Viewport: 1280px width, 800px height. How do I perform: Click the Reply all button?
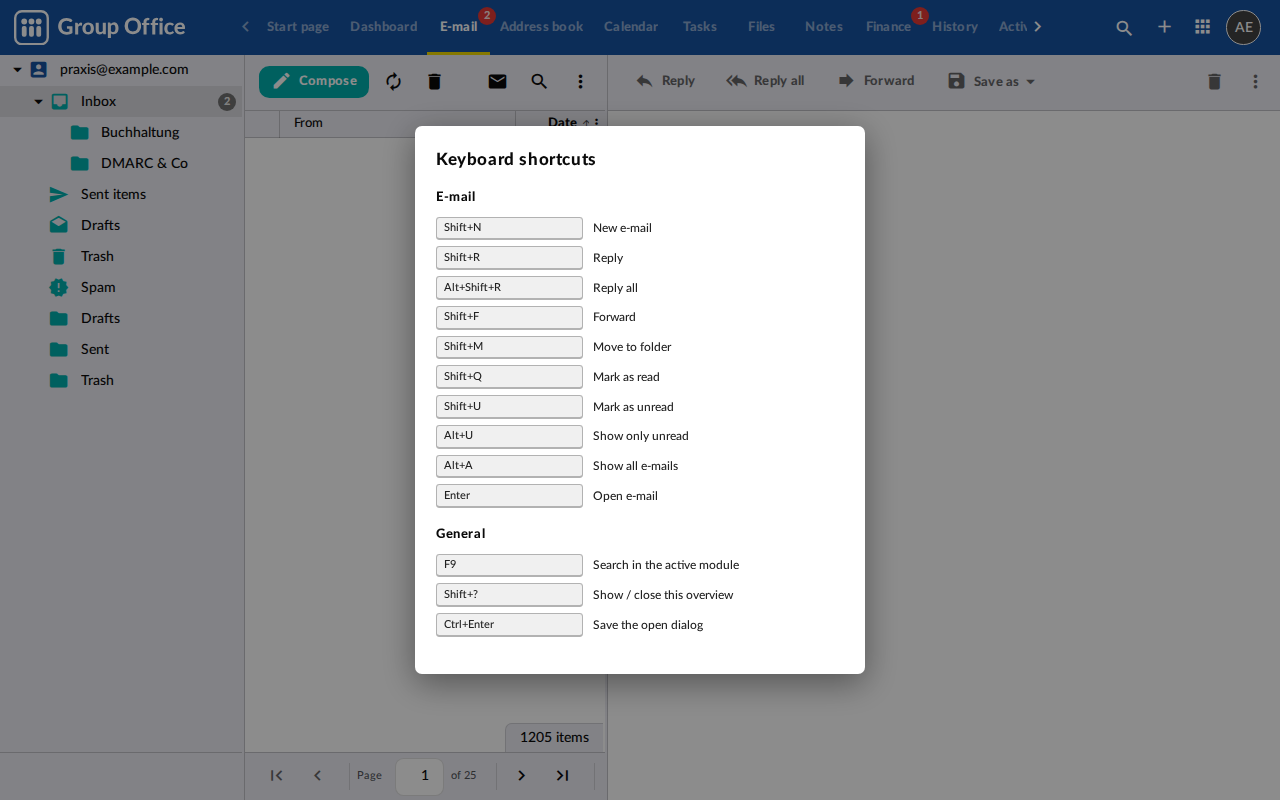[765, 81]
